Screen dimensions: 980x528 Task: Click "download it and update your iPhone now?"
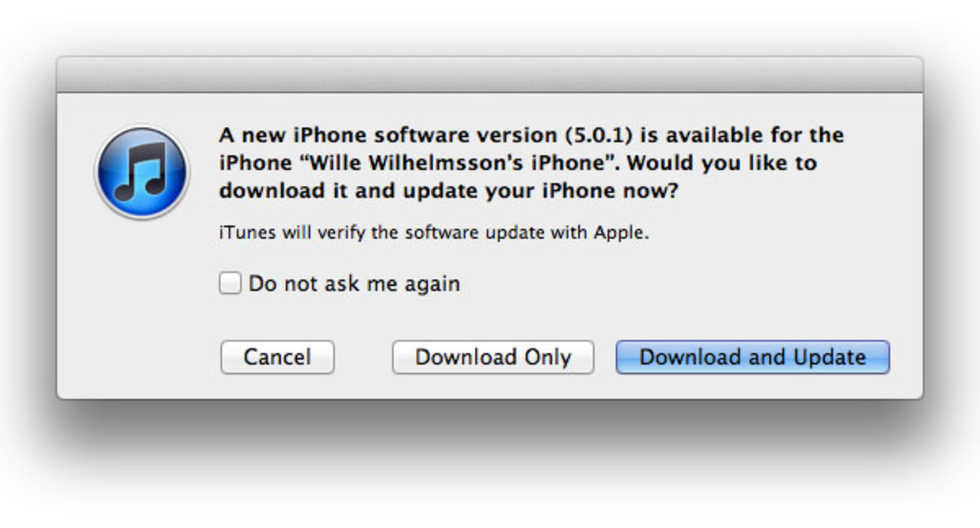click(449, 190)
